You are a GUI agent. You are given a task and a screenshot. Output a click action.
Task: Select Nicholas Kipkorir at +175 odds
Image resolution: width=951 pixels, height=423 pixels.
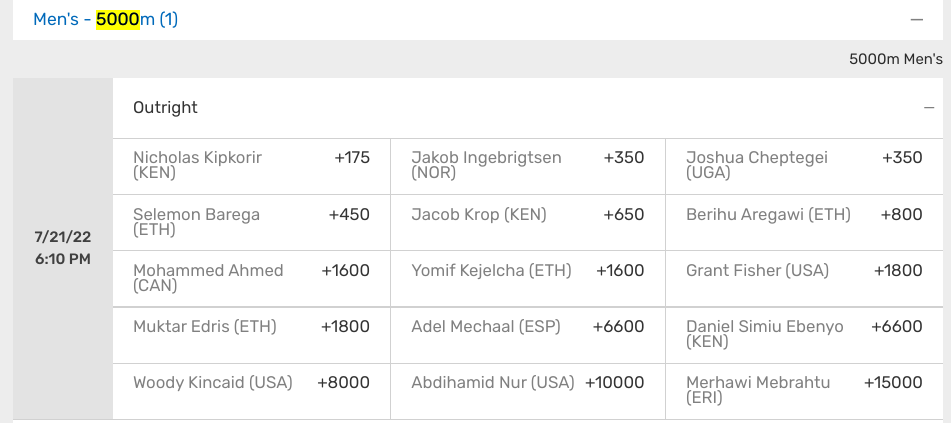[x=252, y=166]
